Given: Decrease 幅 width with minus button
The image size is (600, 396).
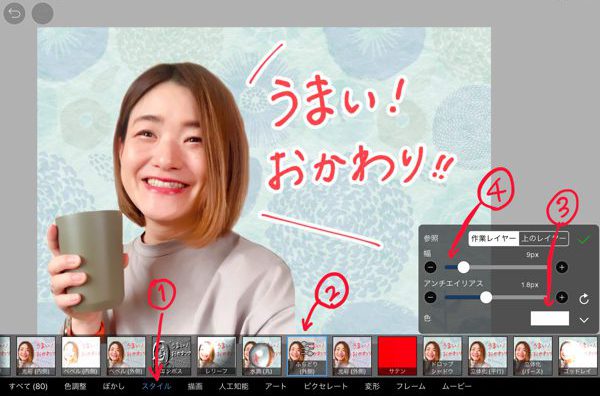Looking at the screenshot, I should (430, 267).
